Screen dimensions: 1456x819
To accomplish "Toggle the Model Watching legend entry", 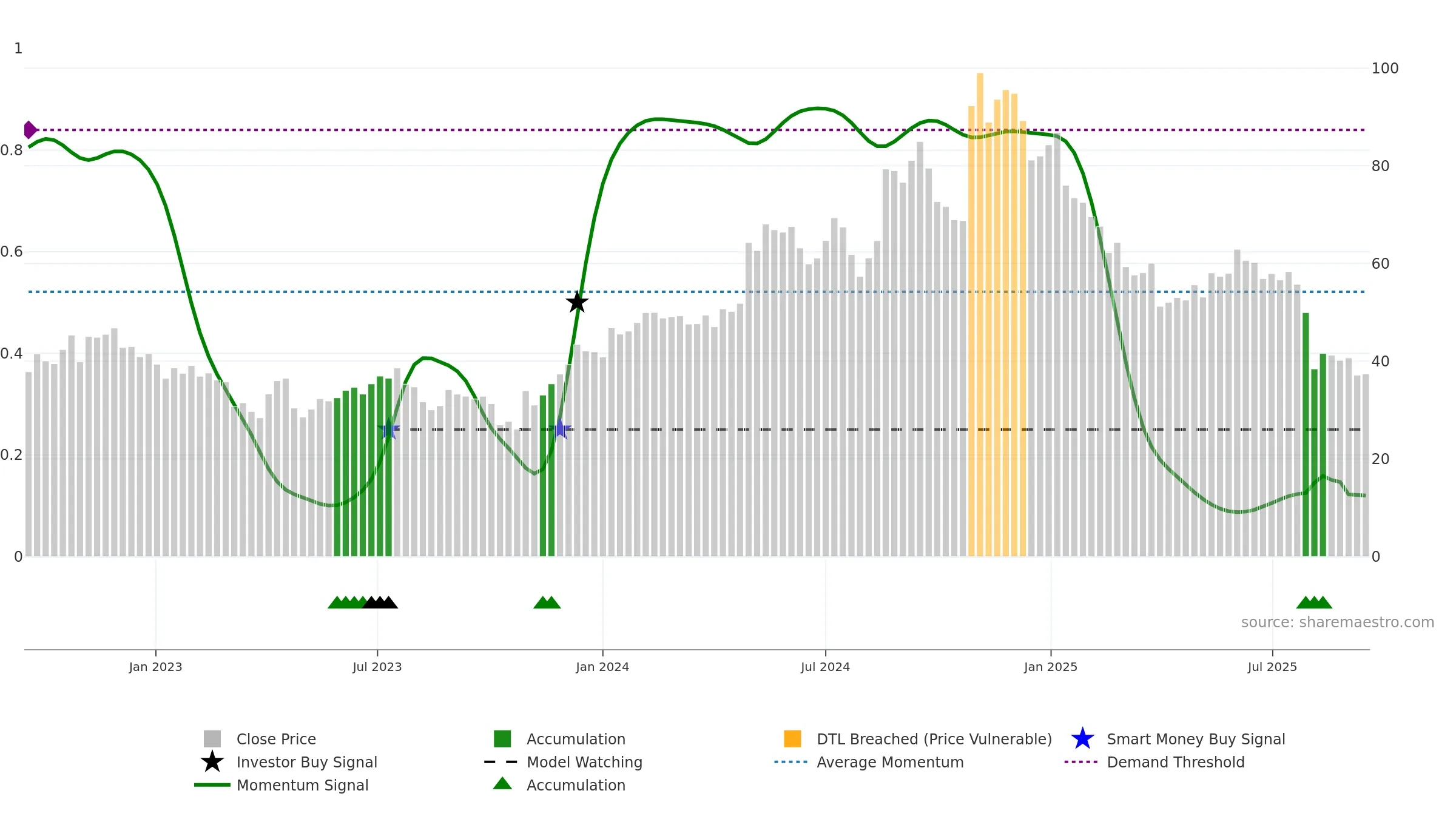I will tap(563, 762).
